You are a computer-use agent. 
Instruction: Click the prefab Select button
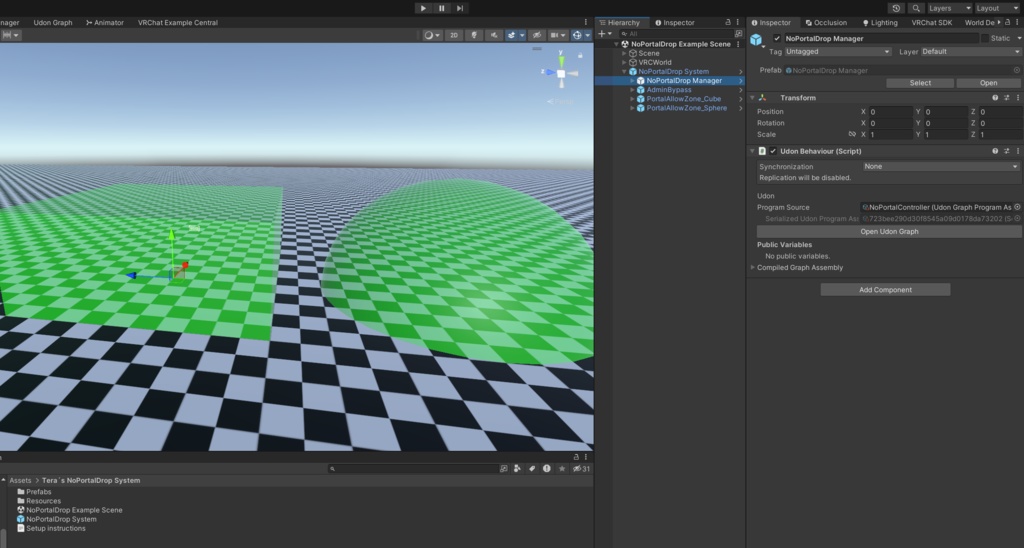920,83
